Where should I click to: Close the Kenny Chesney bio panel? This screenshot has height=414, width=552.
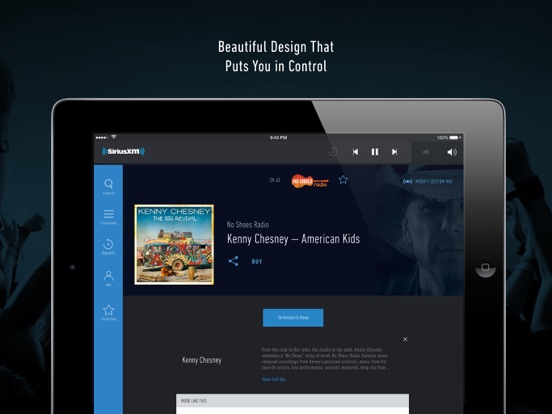[405, 339]
